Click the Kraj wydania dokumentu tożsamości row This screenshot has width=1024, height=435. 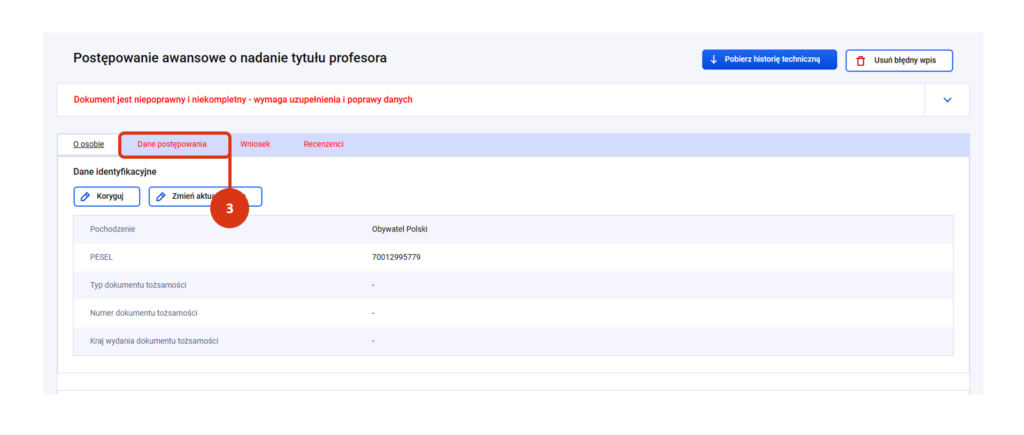[154, 341]
